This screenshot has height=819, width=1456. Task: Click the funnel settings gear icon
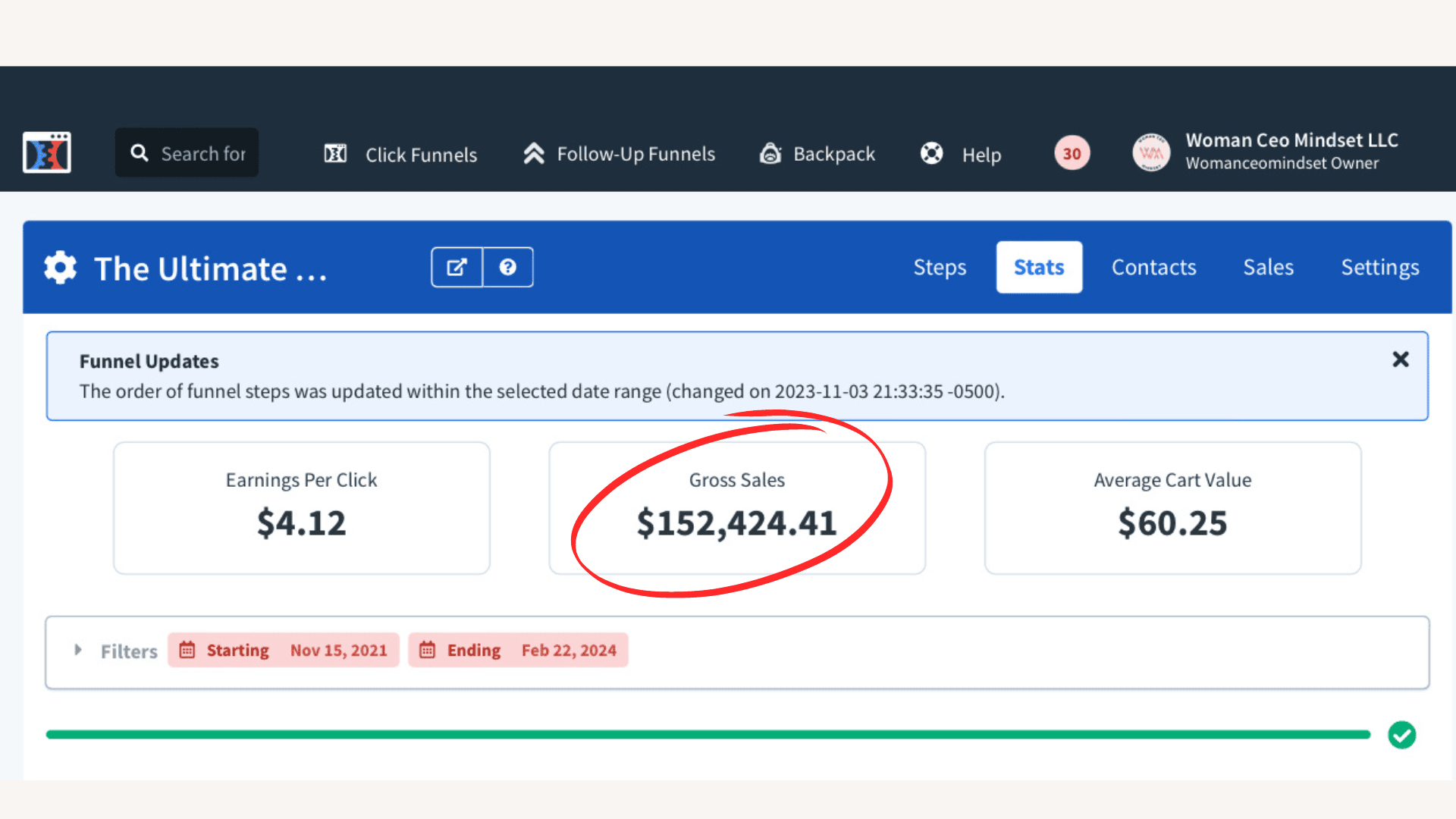[x=61, y=268]
